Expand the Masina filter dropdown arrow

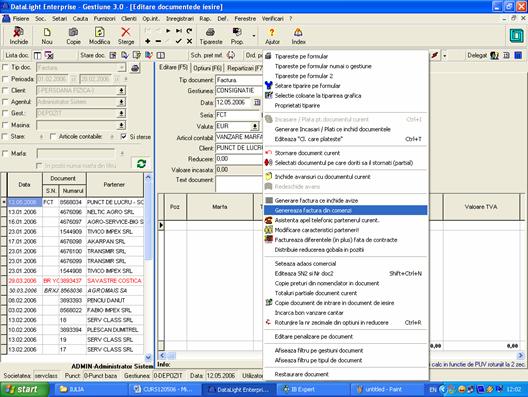tap(121, 126)
